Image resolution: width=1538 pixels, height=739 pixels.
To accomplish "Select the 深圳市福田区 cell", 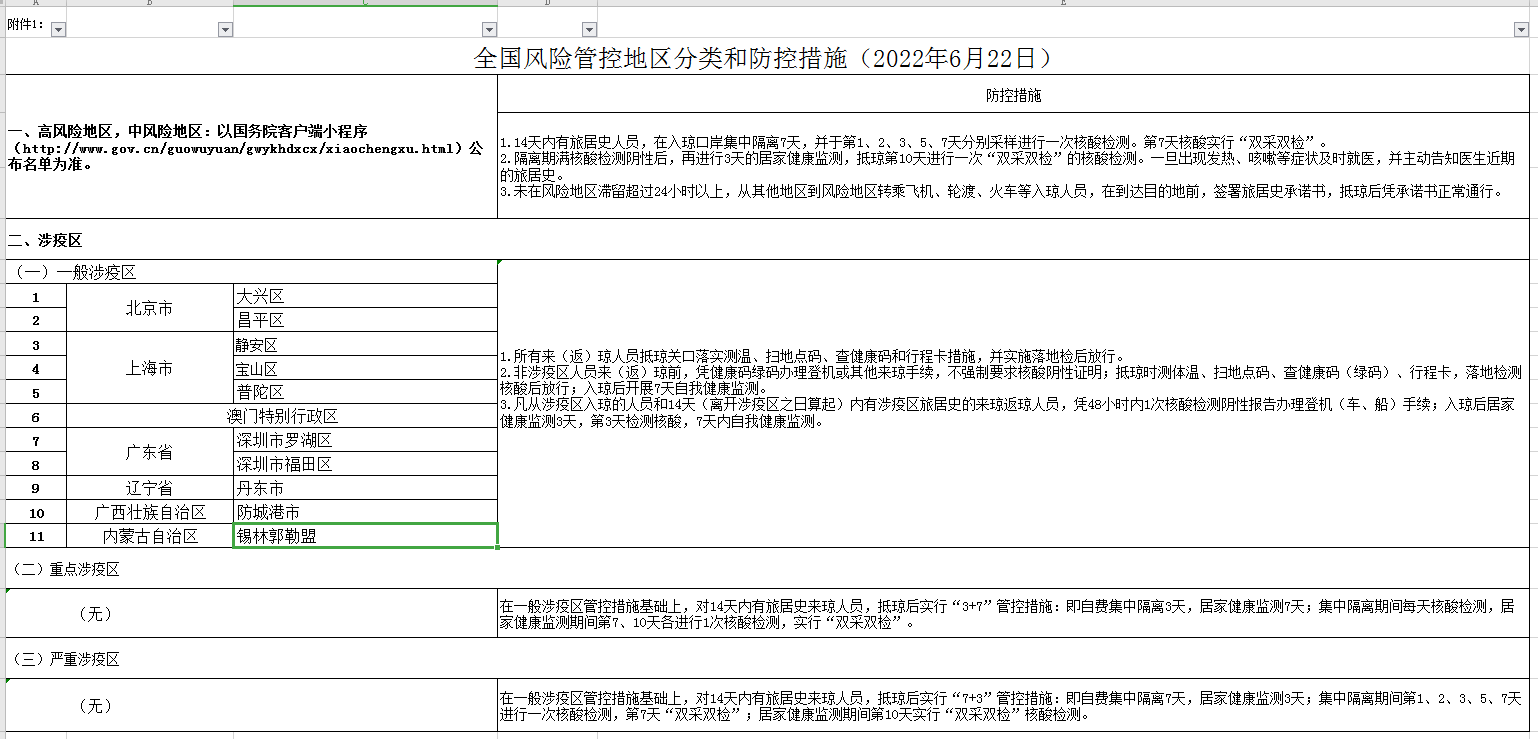I will 365,464.
